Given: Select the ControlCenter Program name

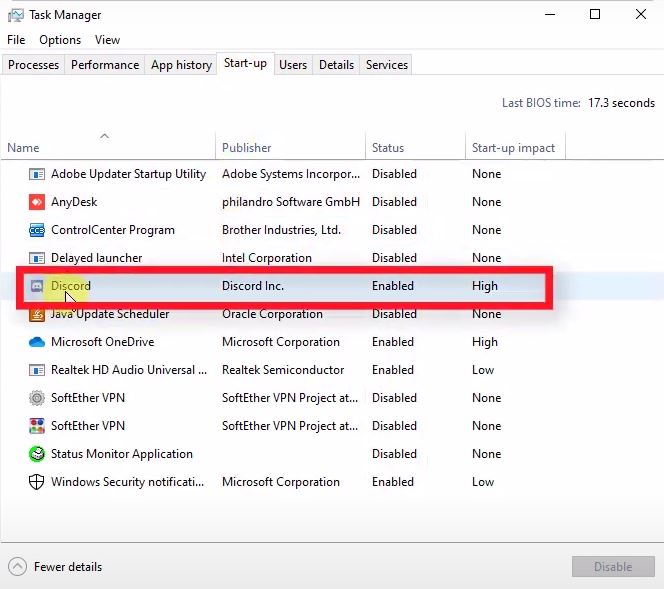Looking at the screenshot, I should tap(113, 230).
